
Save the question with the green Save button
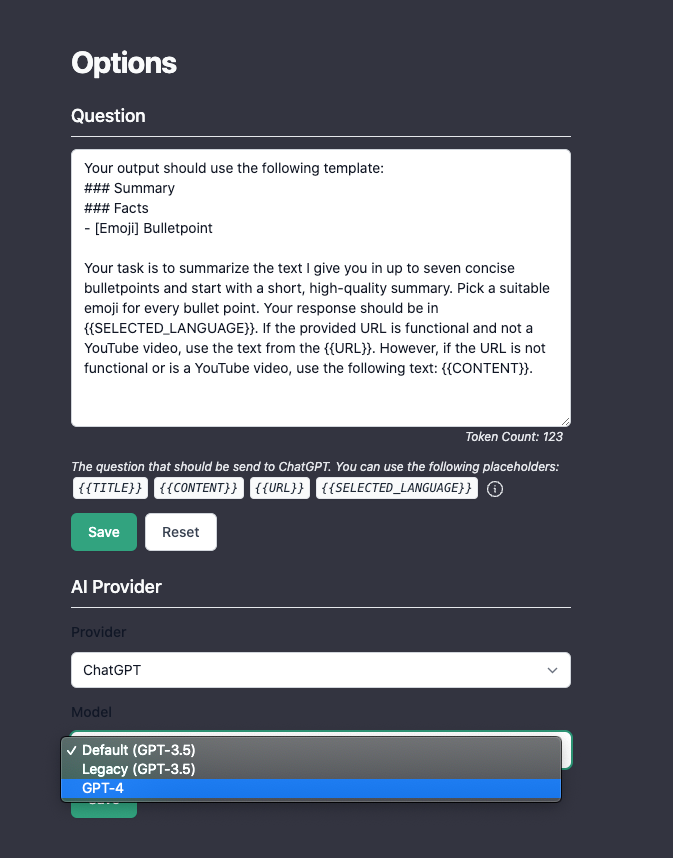click(x=104, y=532)
